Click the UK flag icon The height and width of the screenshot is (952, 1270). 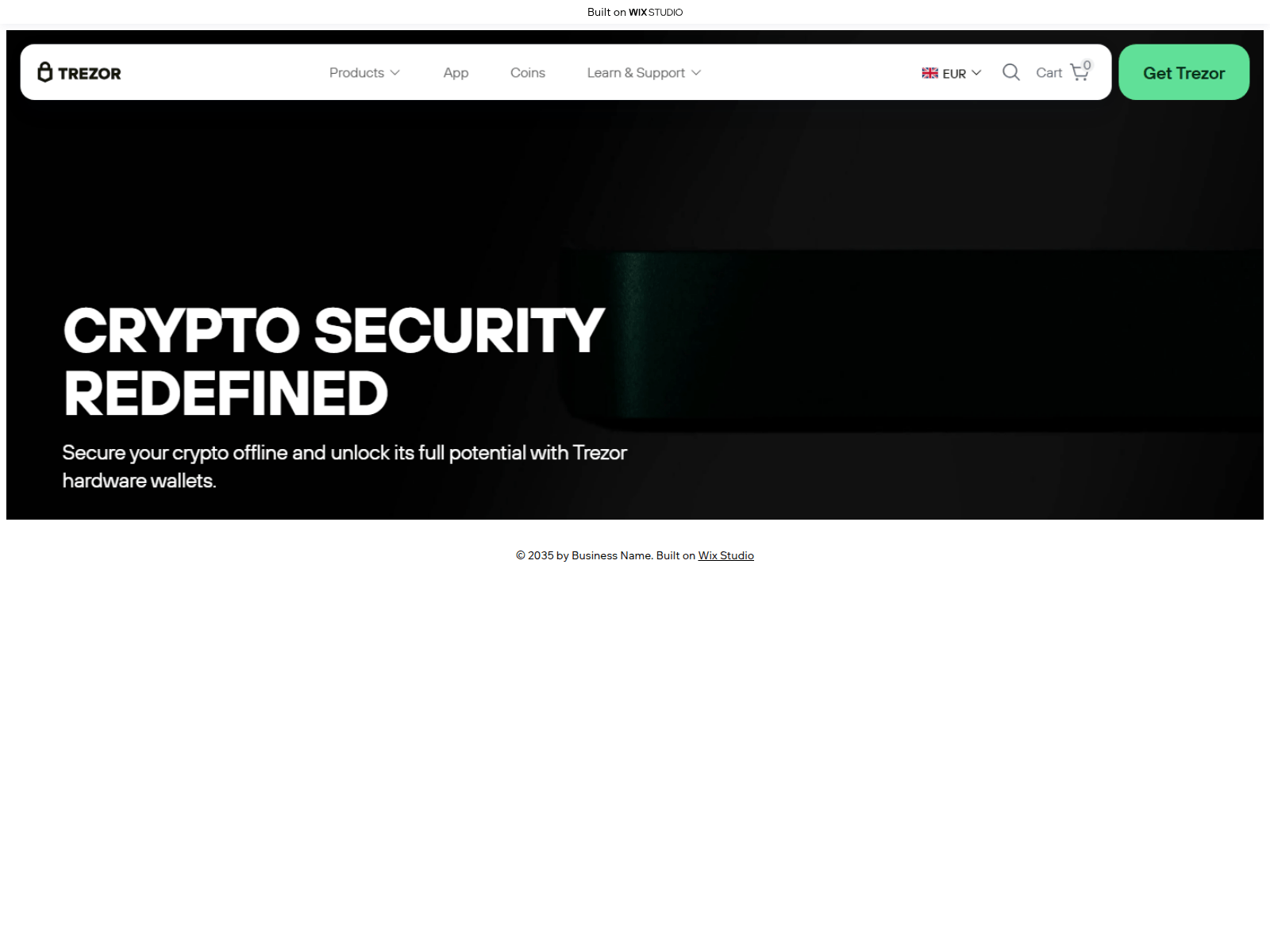pyautogui.click(x=929, y=73)
